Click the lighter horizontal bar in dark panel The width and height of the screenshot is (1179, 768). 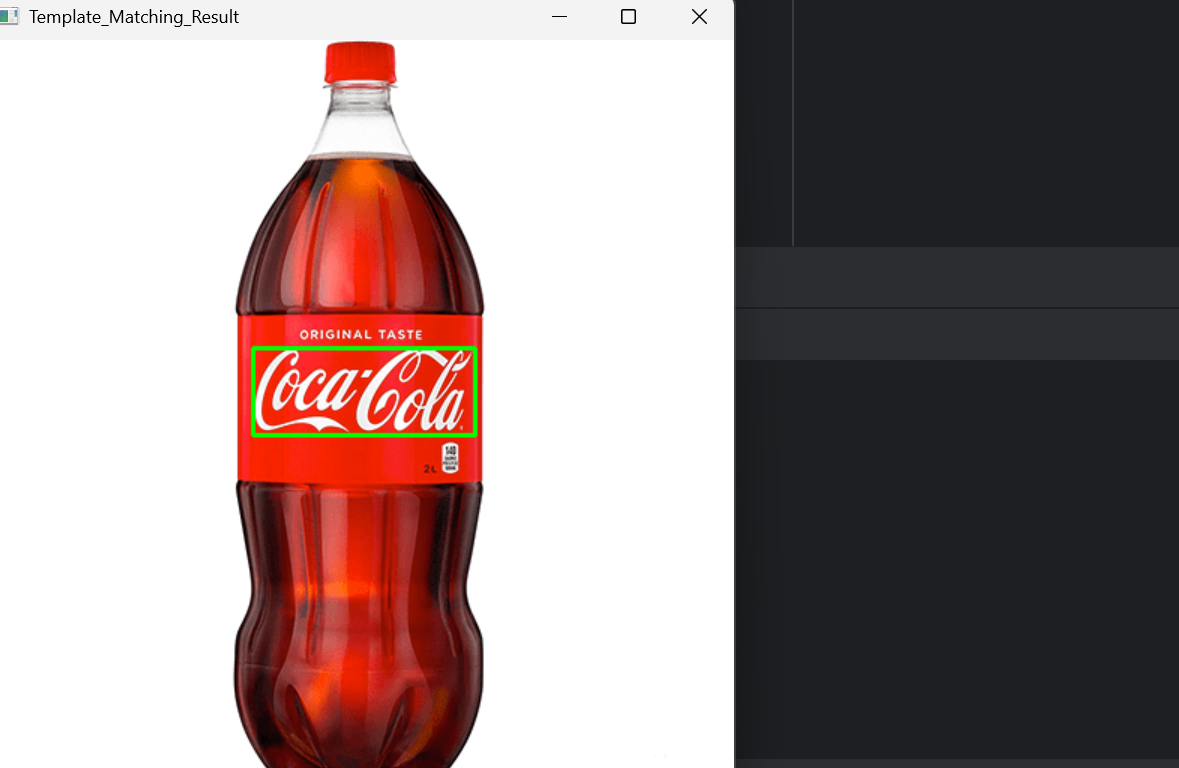(957, 277)
